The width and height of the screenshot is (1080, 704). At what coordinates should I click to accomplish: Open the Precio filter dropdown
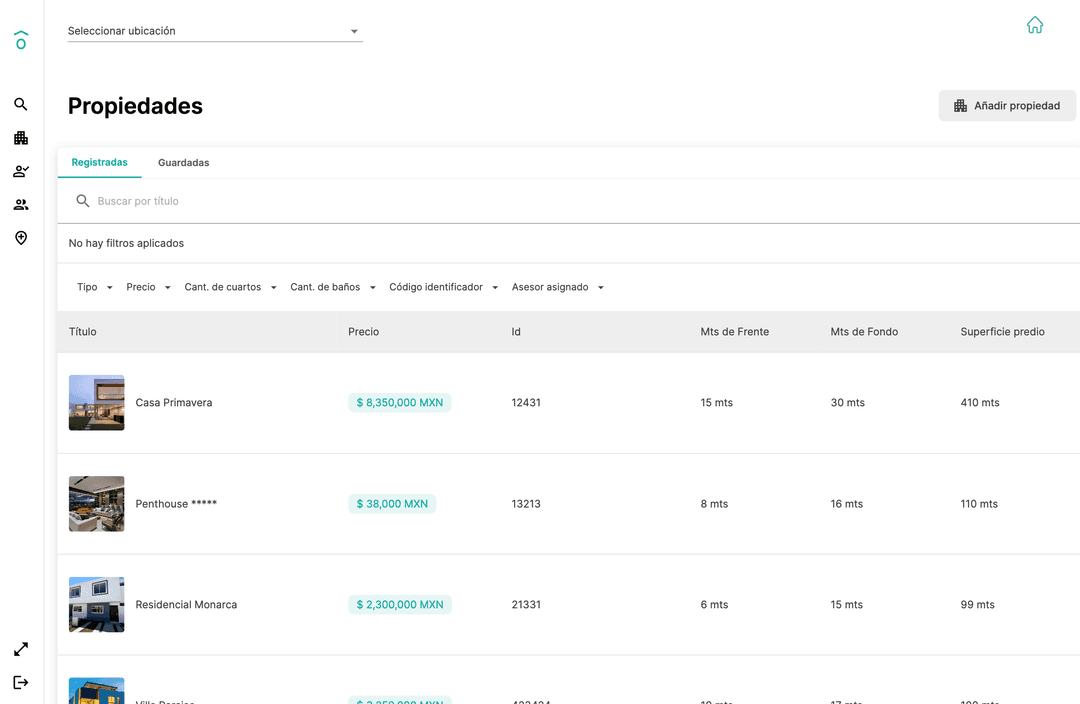click(x=148, y=287)
